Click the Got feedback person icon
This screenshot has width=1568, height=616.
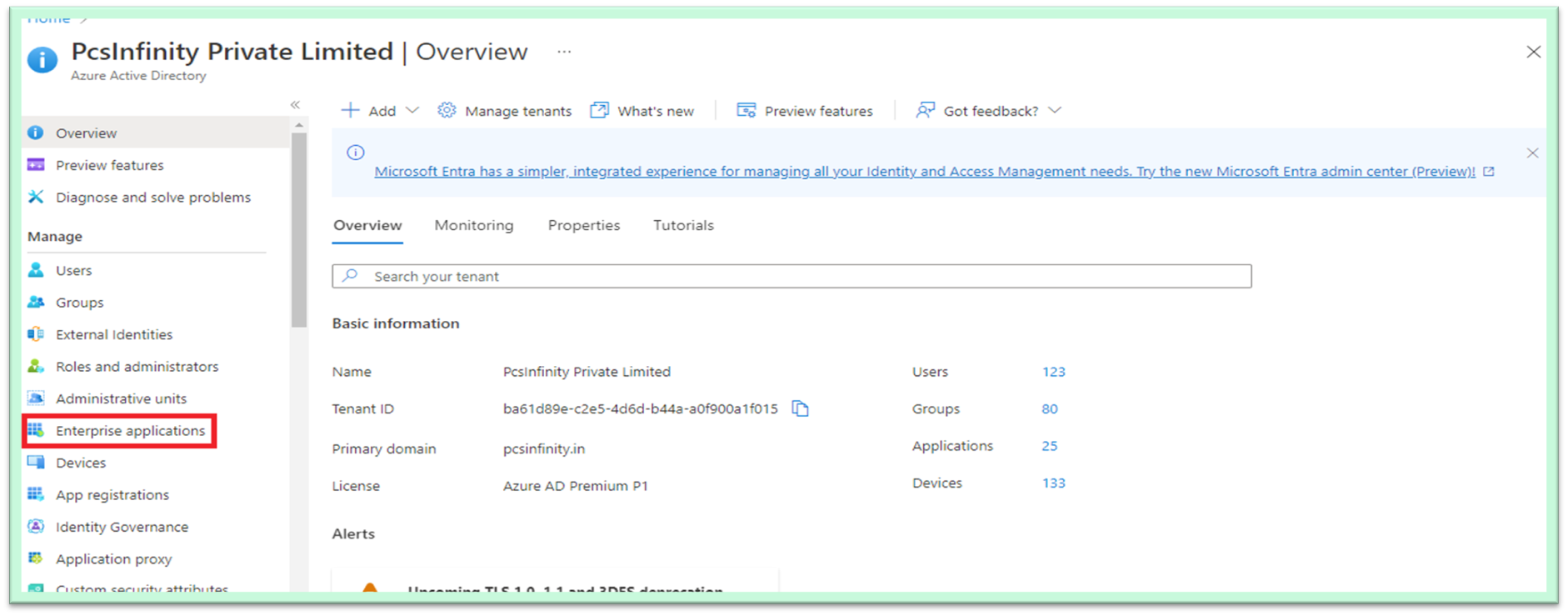(x=925, y=110)
